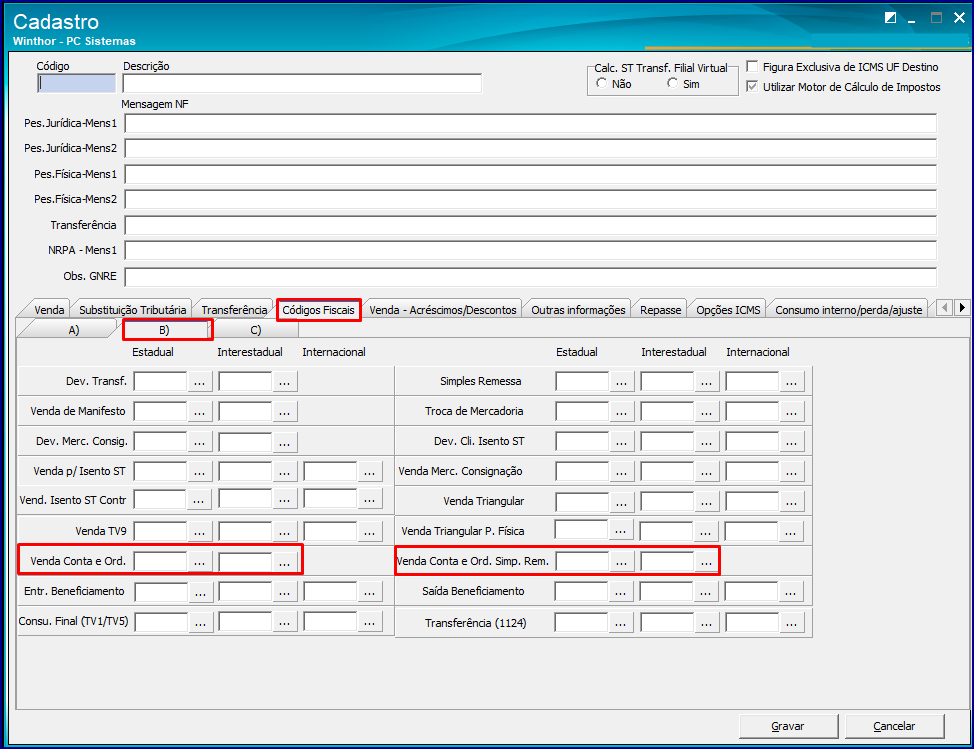
Task: Select sub-tab B)
Action: (x=164, y=330)
